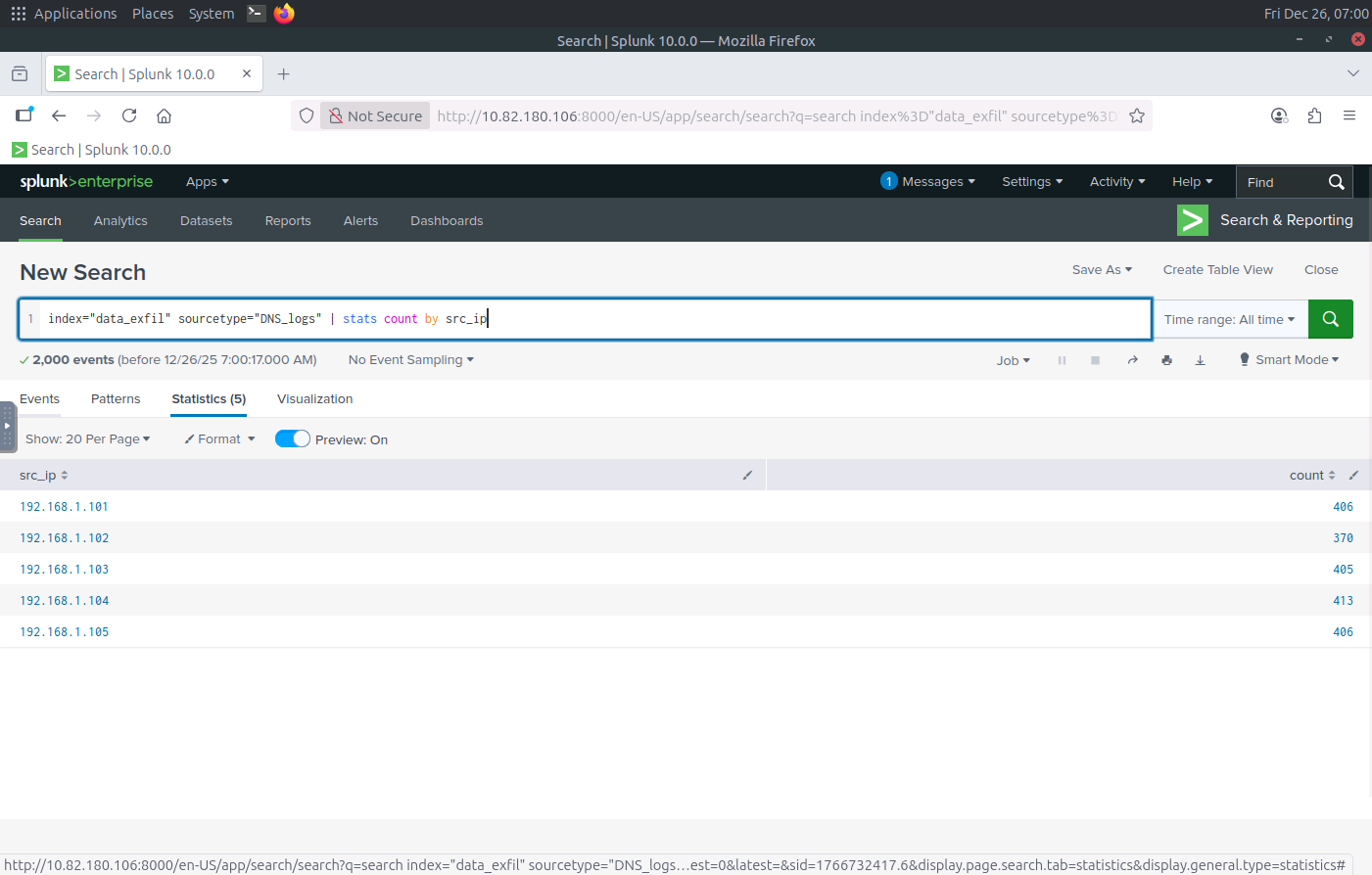
Task: Click the Find input field
Action: tap(1282, 182)
